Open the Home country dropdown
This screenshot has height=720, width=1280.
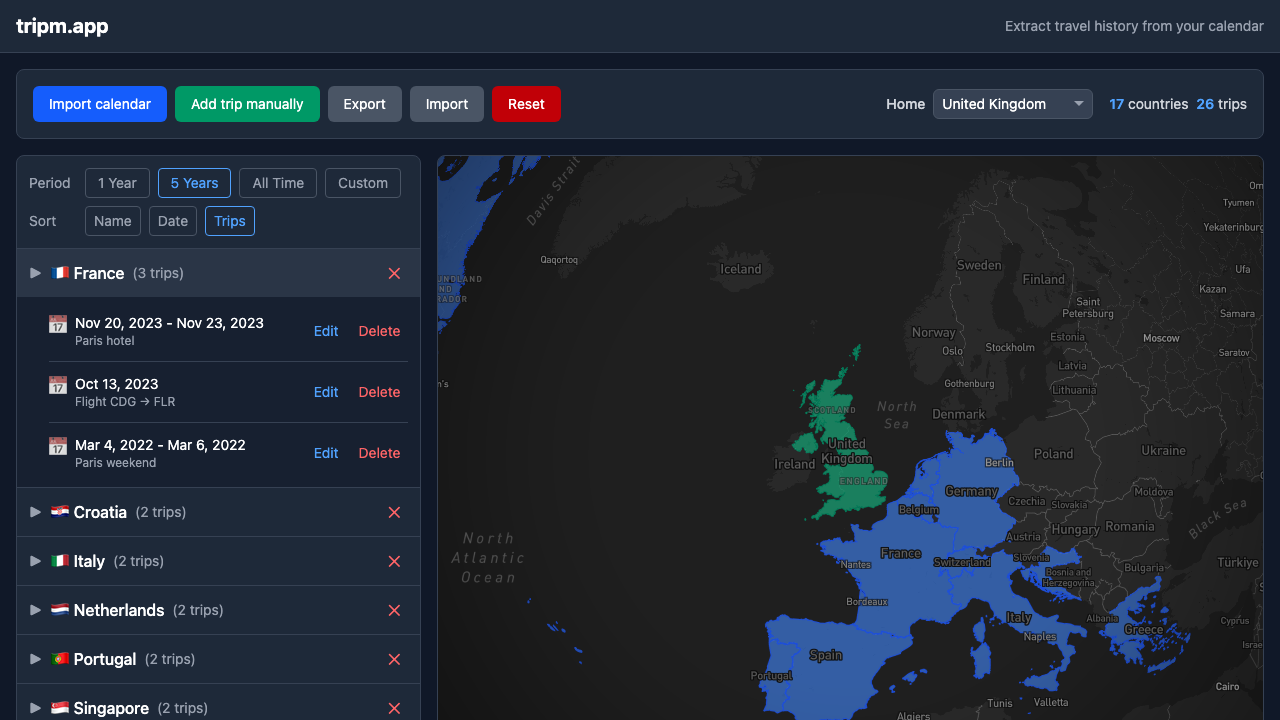coord(1012,104)
